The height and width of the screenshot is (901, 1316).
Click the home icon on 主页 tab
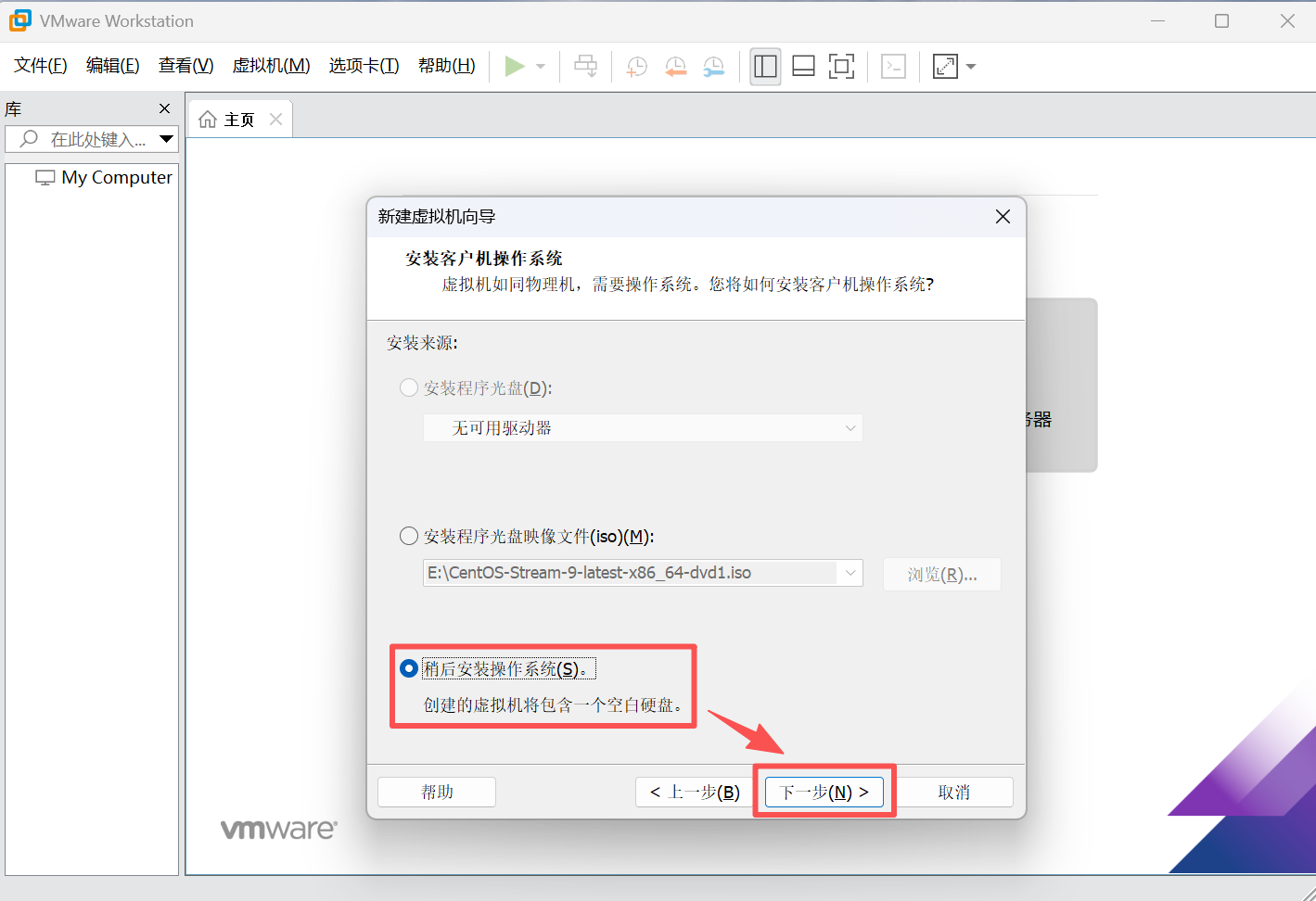click(208, 120)
